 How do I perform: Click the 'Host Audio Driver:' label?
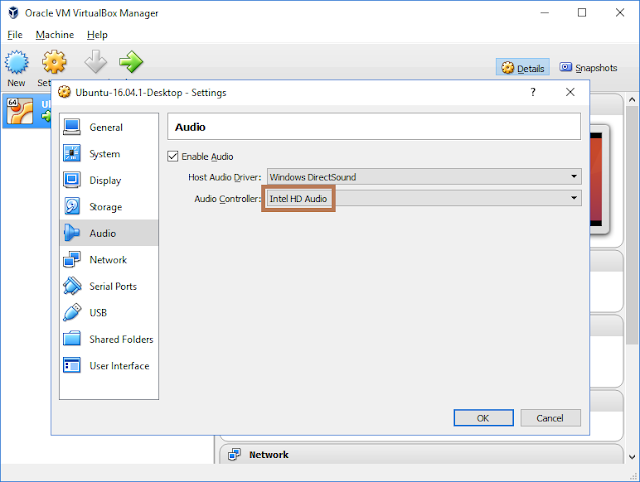[x=224, y=177]
